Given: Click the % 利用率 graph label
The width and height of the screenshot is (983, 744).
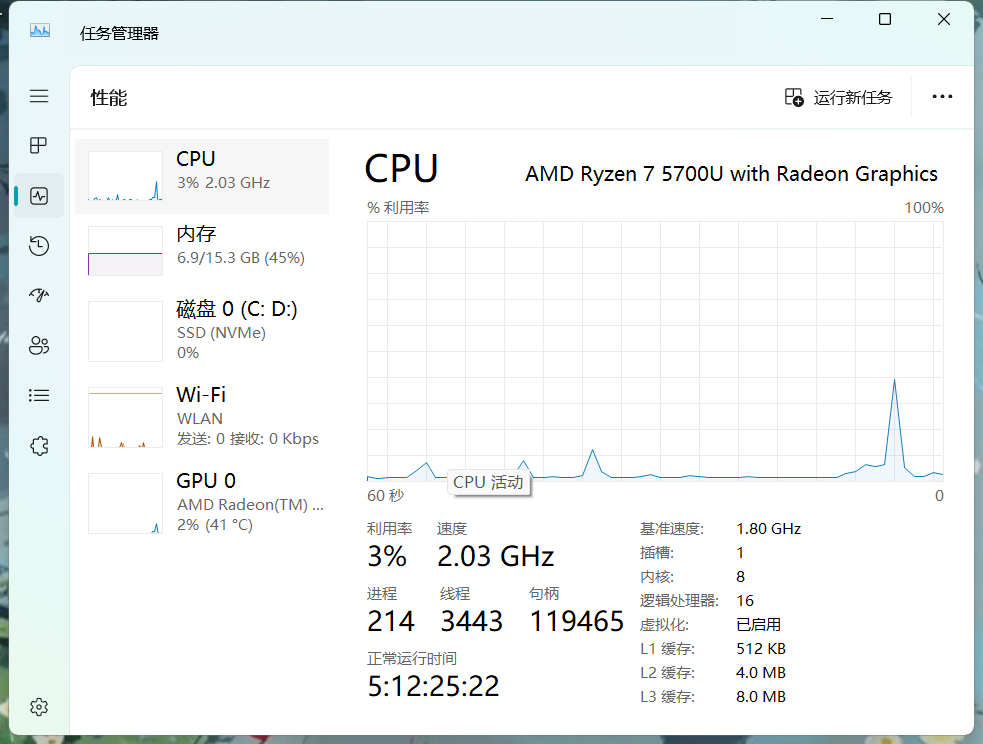Looking at the screenshot, I should (x=398, y=207).
